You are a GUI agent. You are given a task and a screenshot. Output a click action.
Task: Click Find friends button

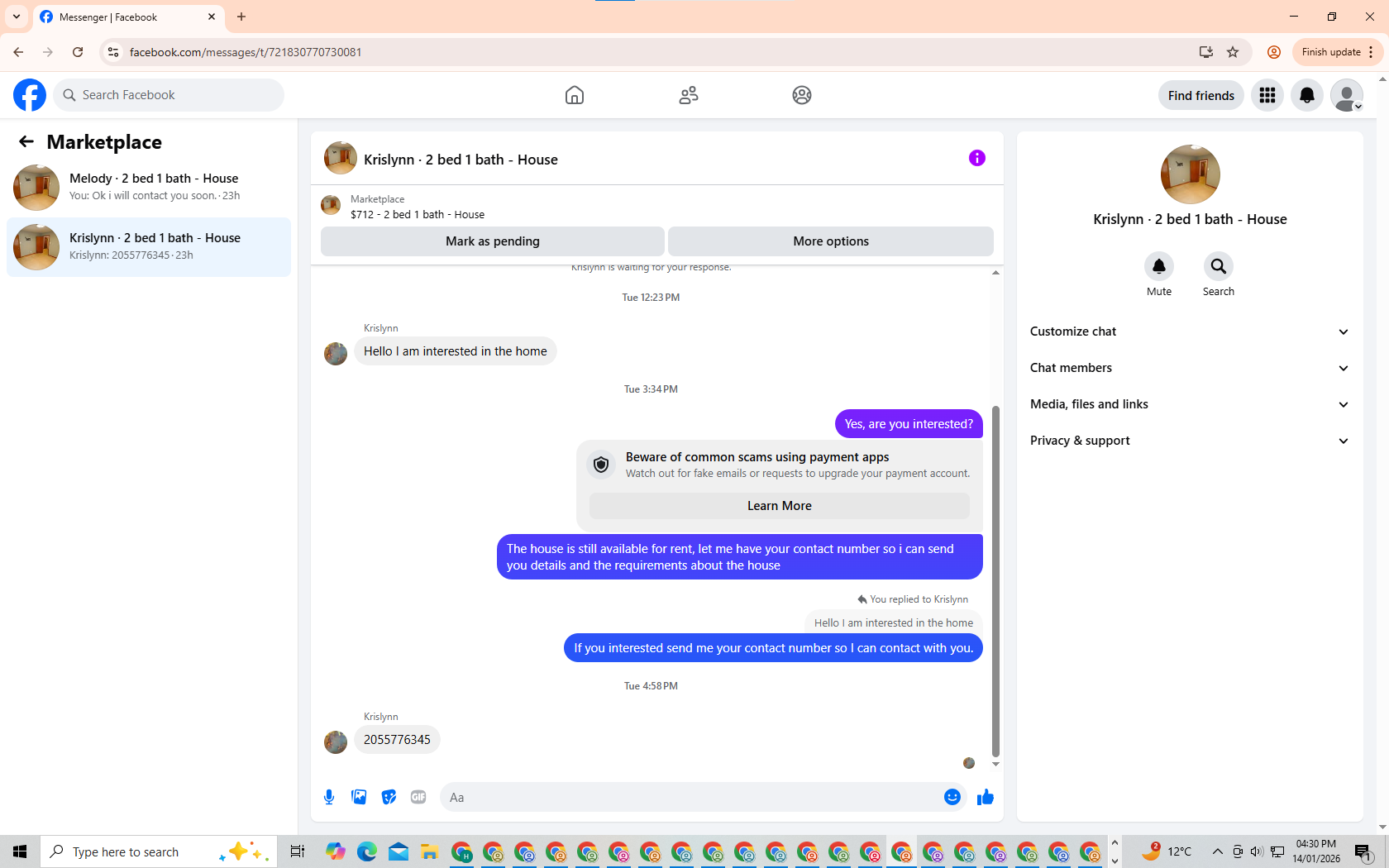tap(1201, 95)
